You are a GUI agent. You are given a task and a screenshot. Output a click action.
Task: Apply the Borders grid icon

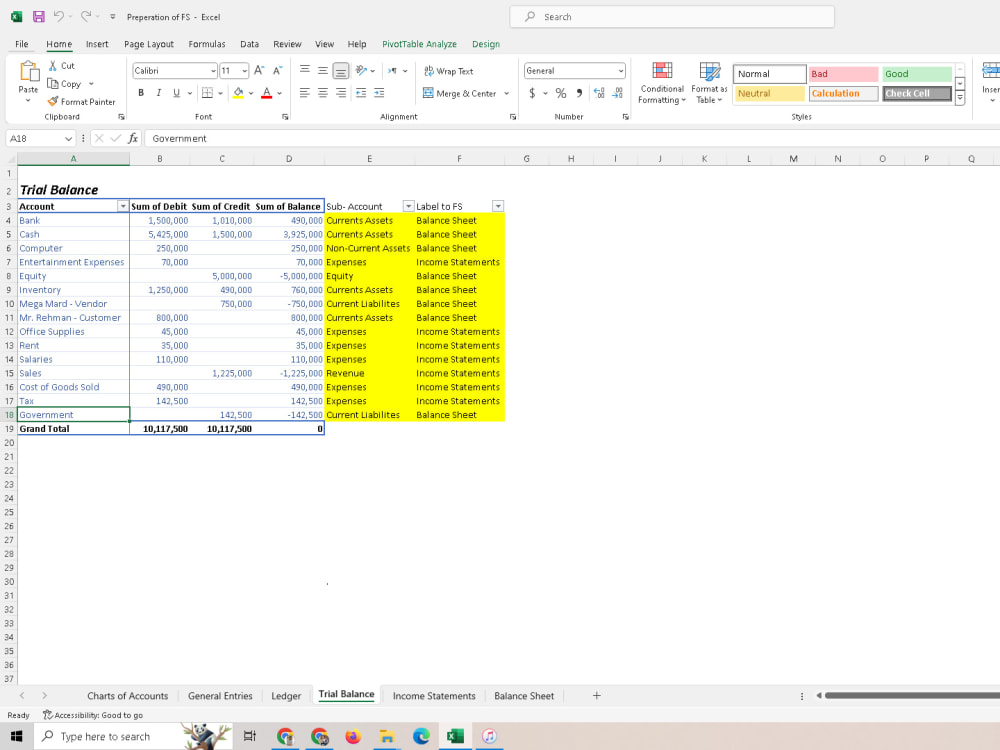[207, 93]
